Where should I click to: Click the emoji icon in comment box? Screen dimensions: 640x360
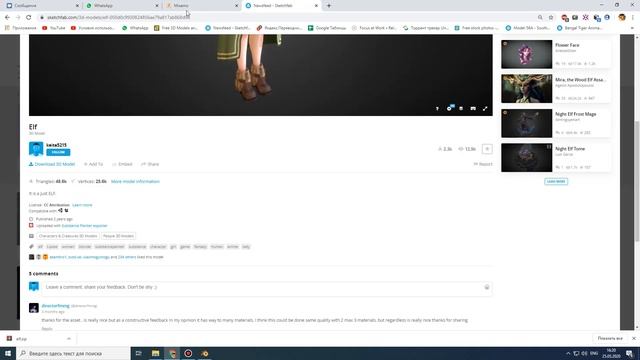click(x=487, y=287)
